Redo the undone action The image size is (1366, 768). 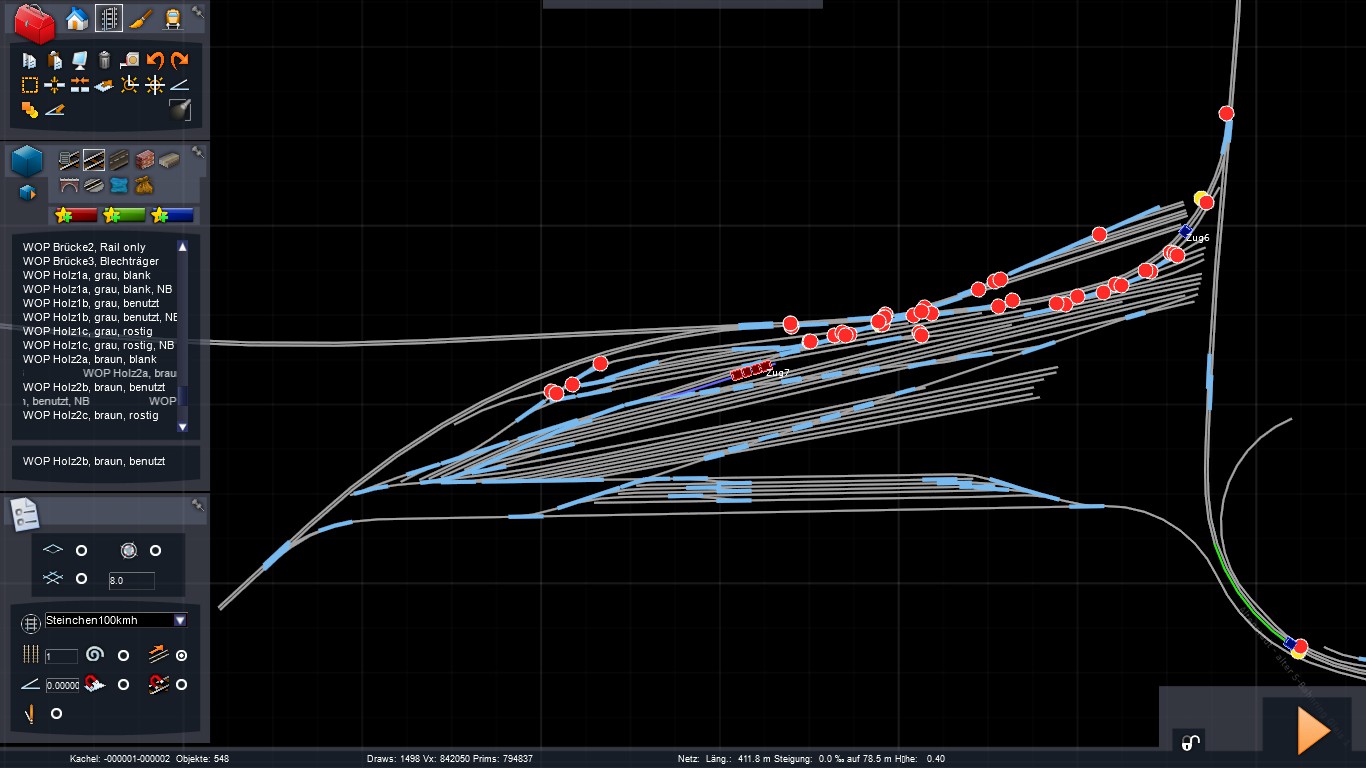pyautogui.click(x=180, y=61)
